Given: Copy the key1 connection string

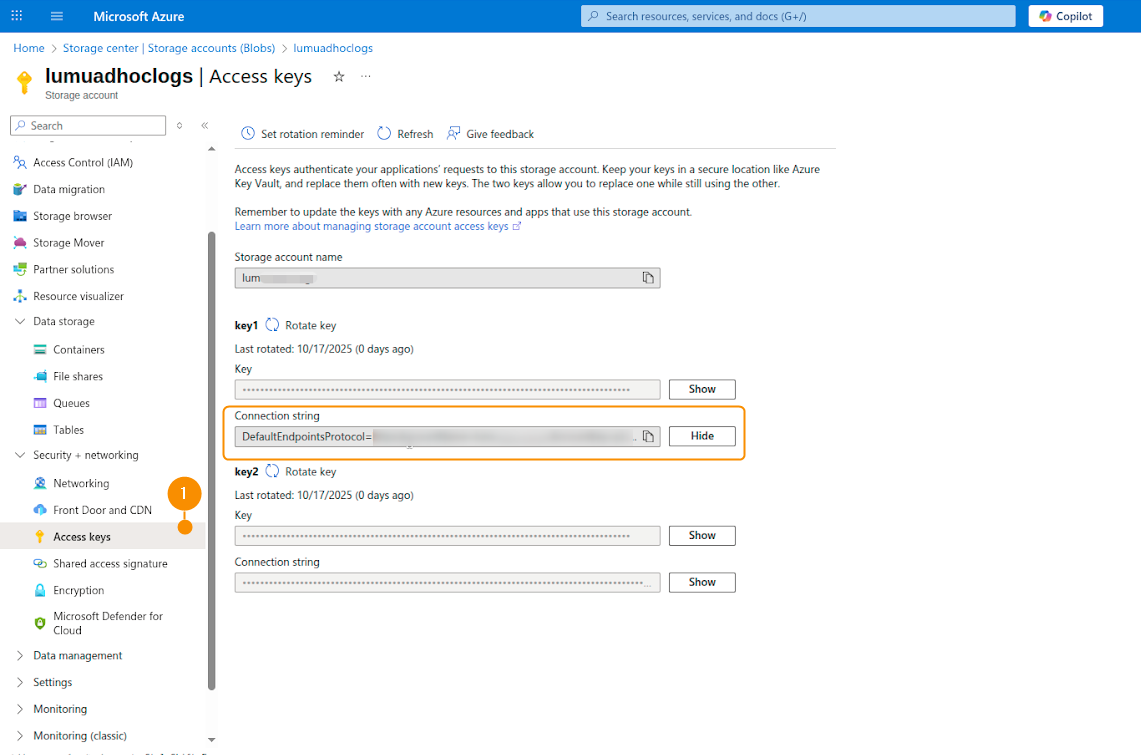Looking at the screenshot, I should coord(648,437).
